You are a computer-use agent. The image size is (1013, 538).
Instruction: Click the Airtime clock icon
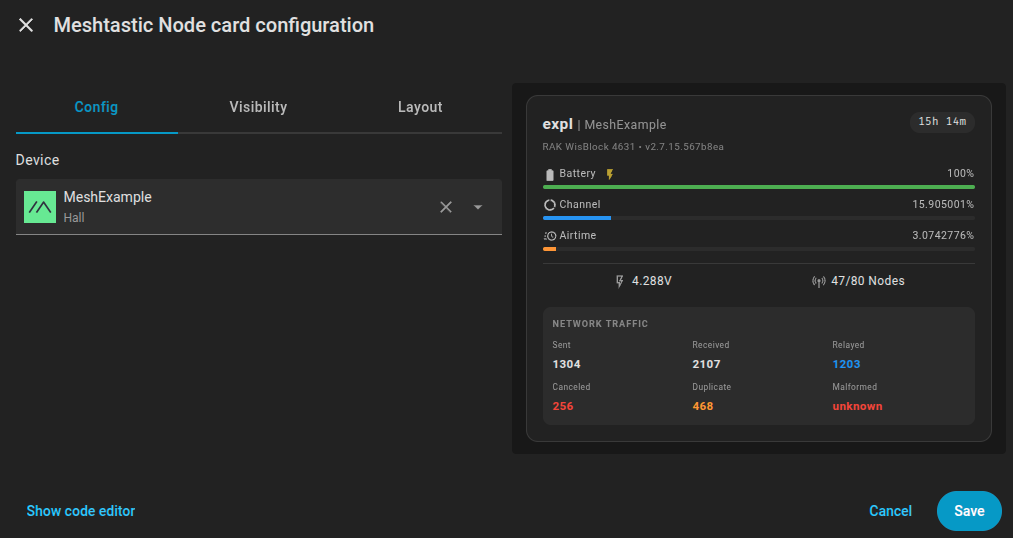coord(550,236)
